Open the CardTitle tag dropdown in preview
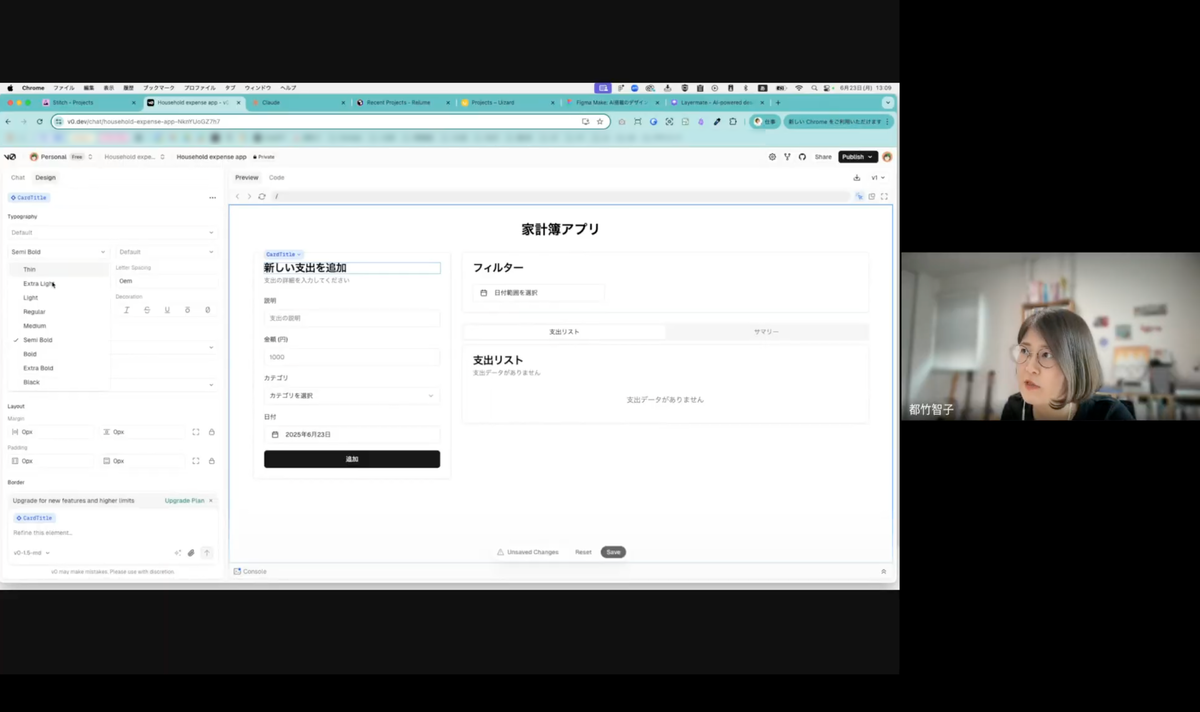Viewport: 1200px width, 712px height. 283,255
